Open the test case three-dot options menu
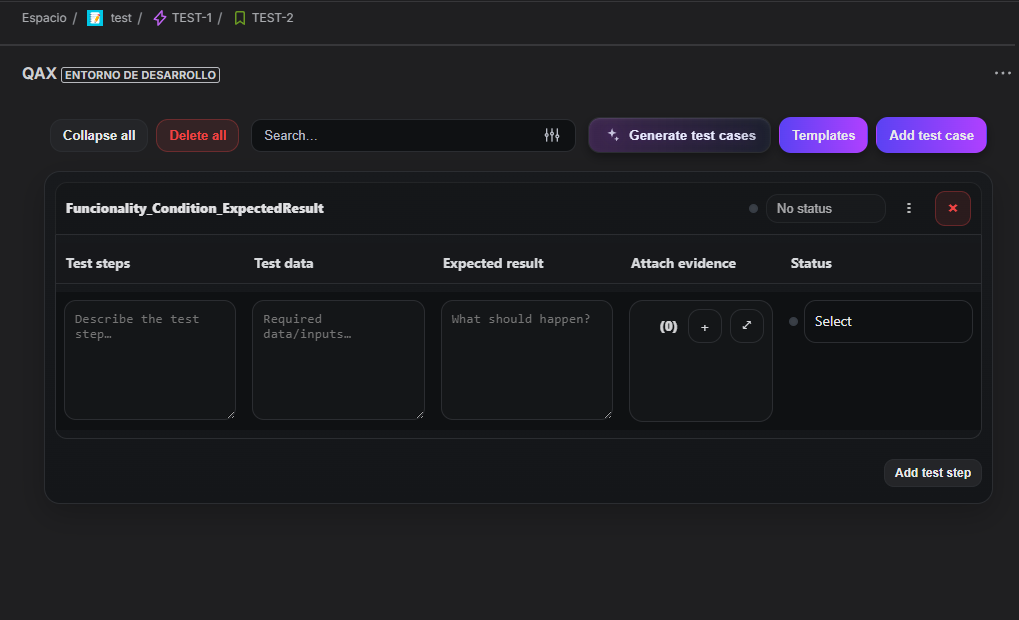1019x620 pixels. (x=909, y=209)
